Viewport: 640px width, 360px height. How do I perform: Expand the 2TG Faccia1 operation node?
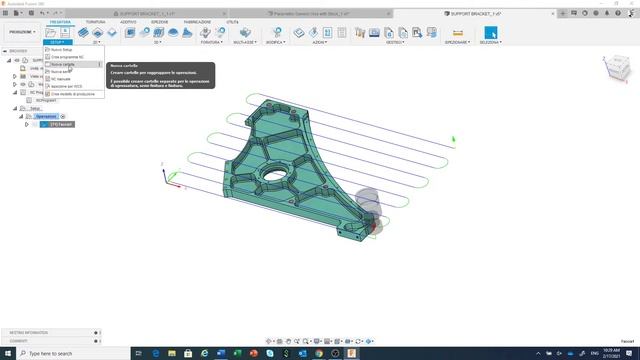[x=27, y=124]
